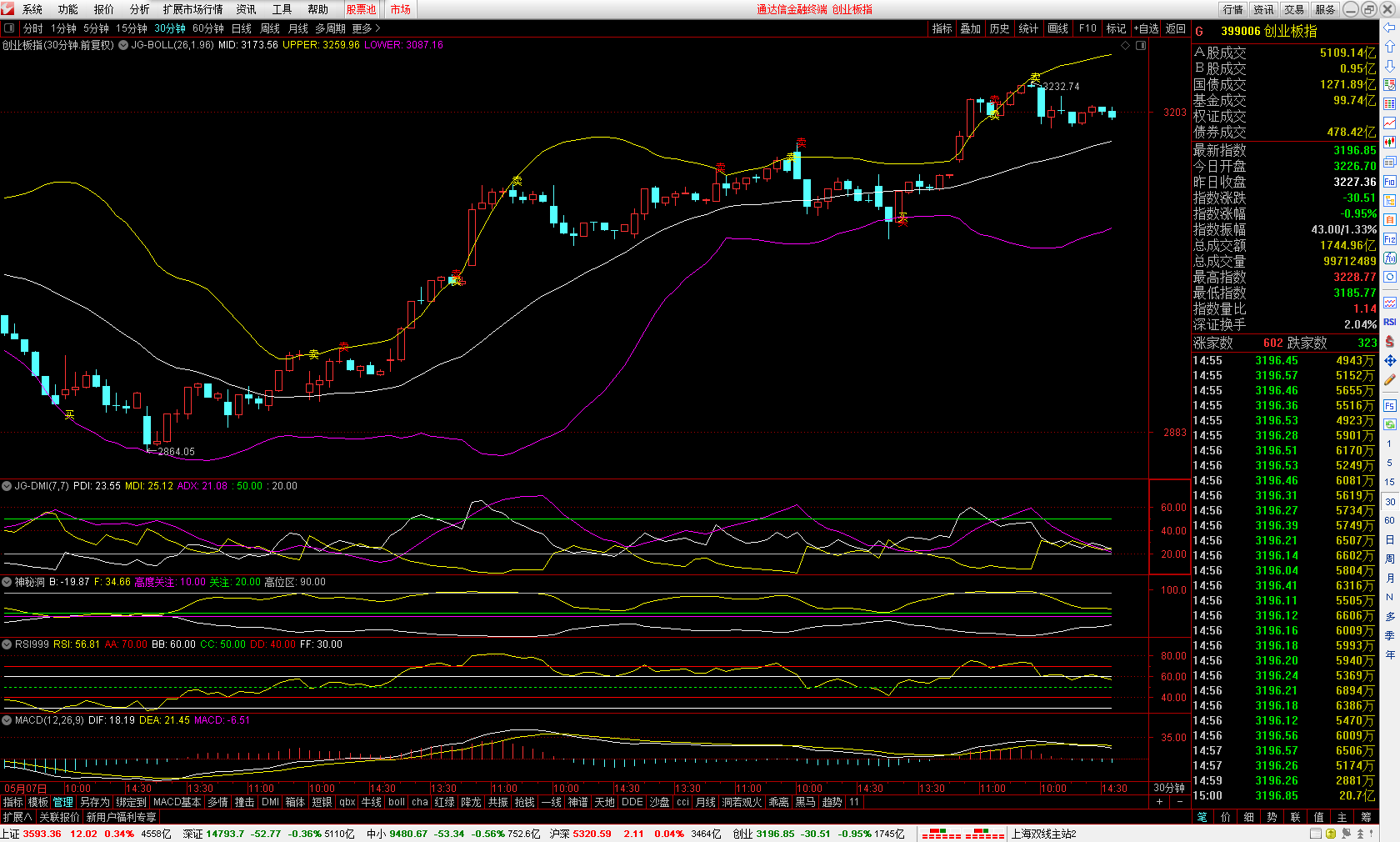The image size is (1400, 842).
Task: Click the 叠加 overlay button
Action: point(971,28)
